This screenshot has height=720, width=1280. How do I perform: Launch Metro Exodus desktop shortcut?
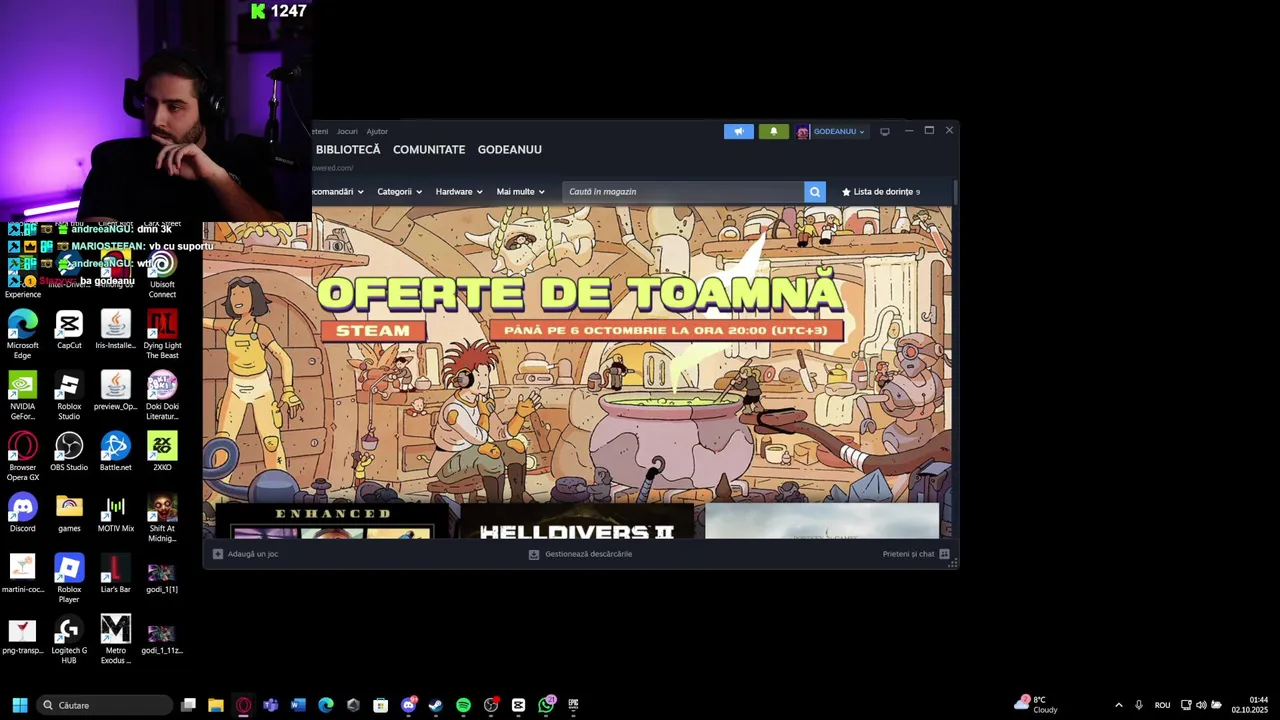point(115,640)
